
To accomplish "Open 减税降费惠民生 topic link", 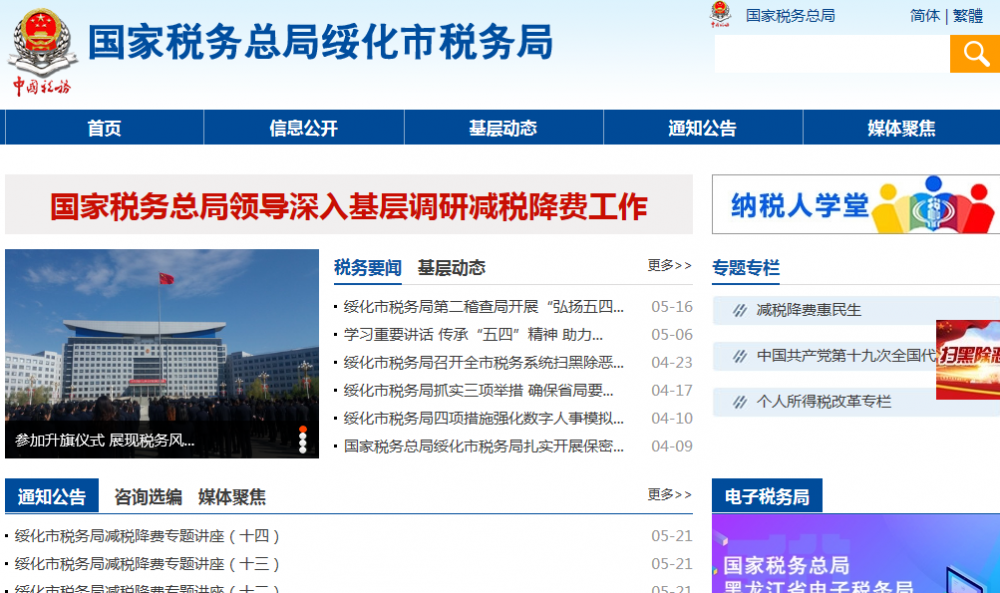I will tap(808, 310).
